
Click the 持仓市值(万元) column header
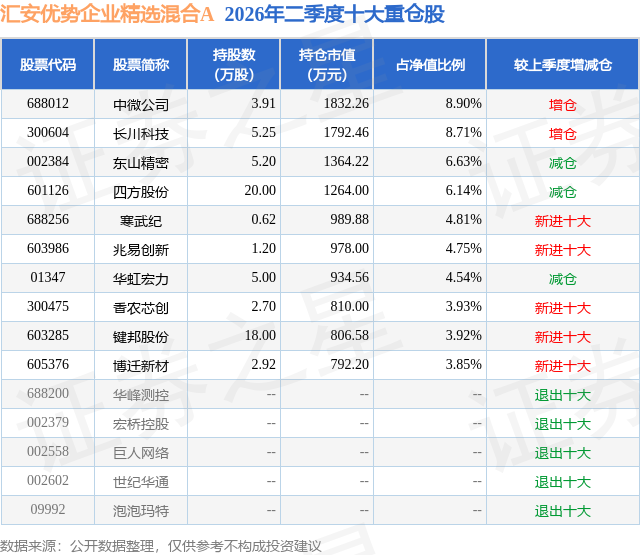point(327,64)
